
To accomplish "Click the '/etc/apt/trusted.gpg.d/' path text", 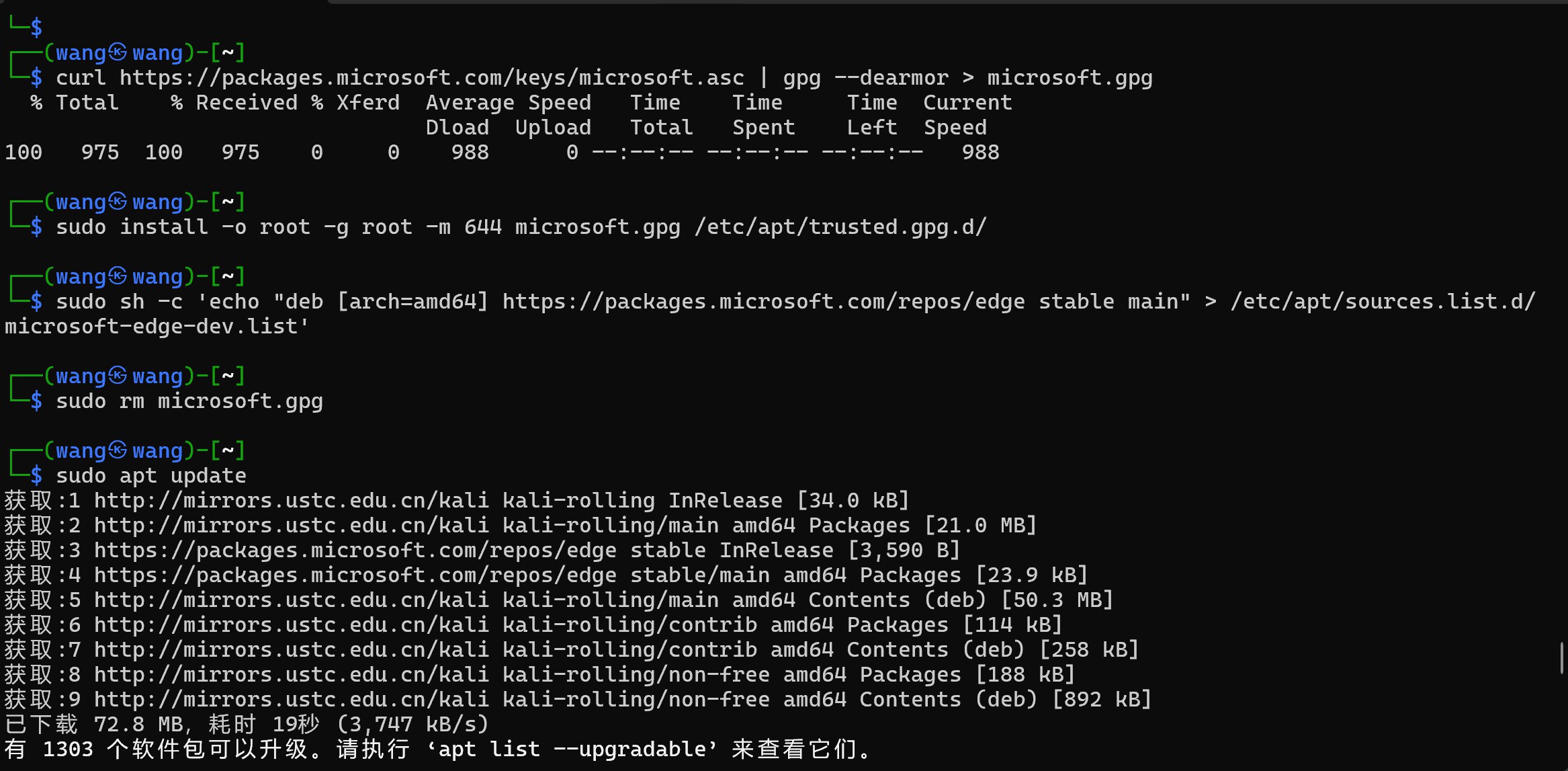I will click(840, 227).
